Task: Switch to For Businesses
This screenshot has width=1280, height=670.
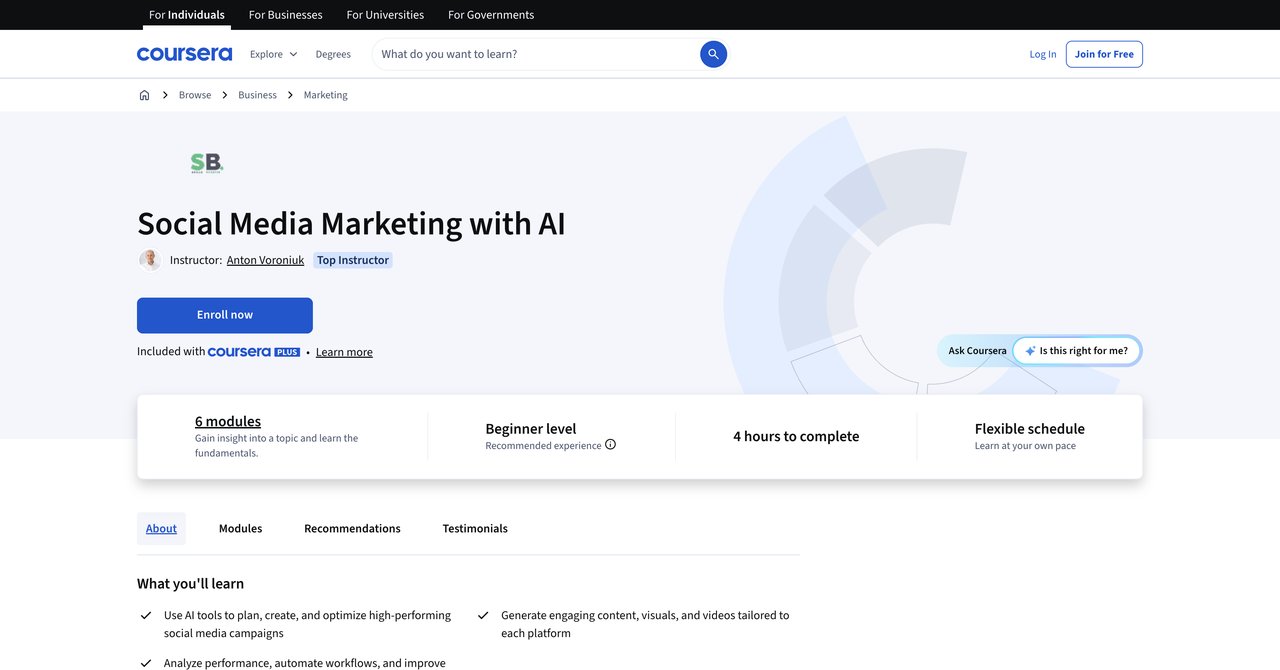Action: pyautogui.click(x=285, y=15)
